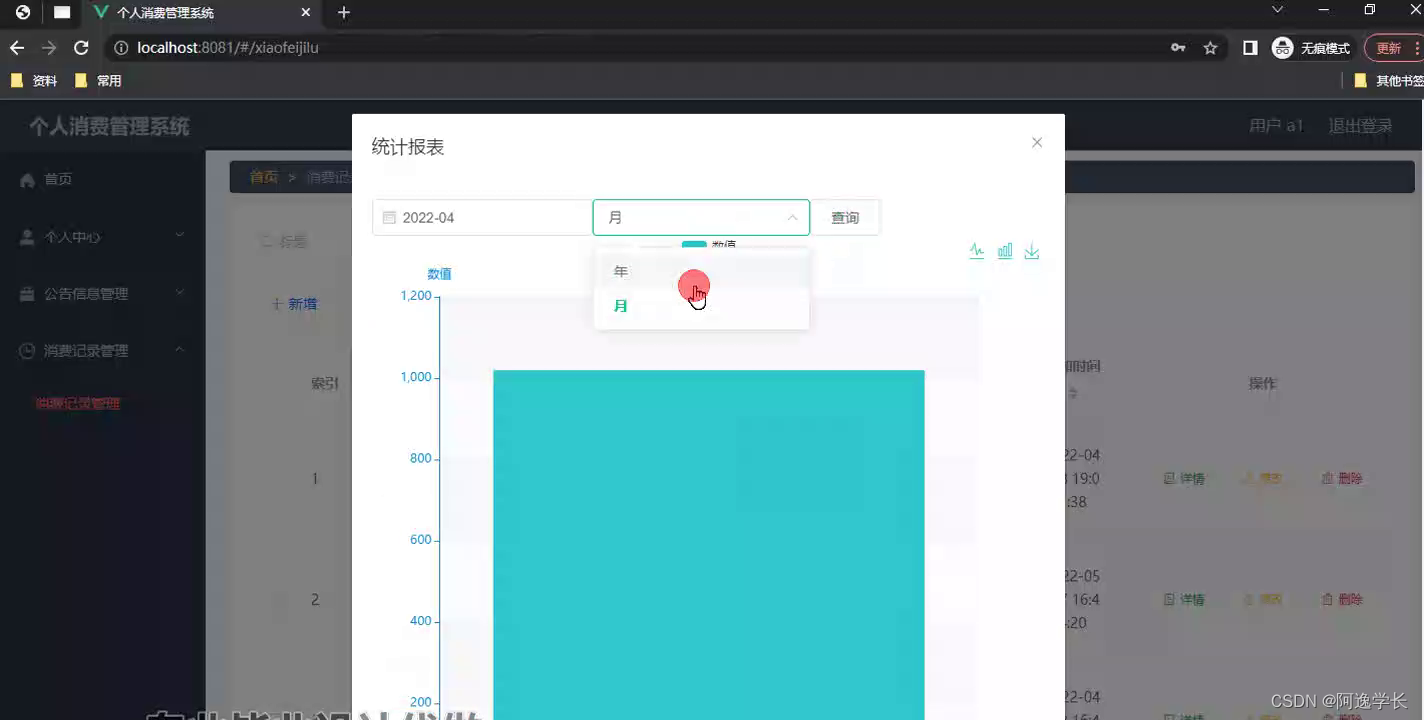Open the 常用 bookmark folder
The image size is (1424, 720).
98,81
